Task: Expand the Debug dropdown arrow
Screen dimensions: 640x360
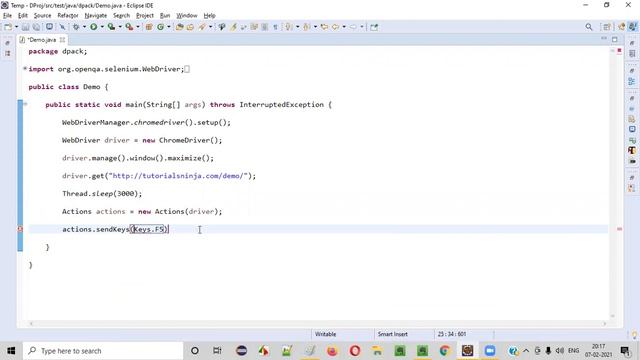Action: coord(84,27)
